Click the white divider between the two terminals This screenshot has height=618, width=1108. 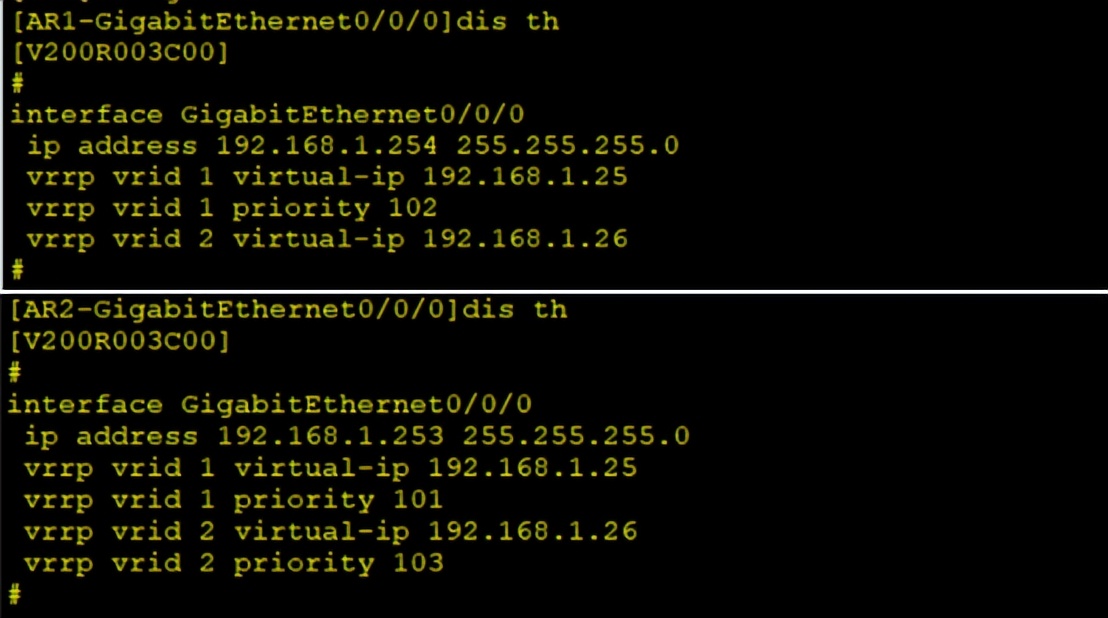click(x=554, y=290)
